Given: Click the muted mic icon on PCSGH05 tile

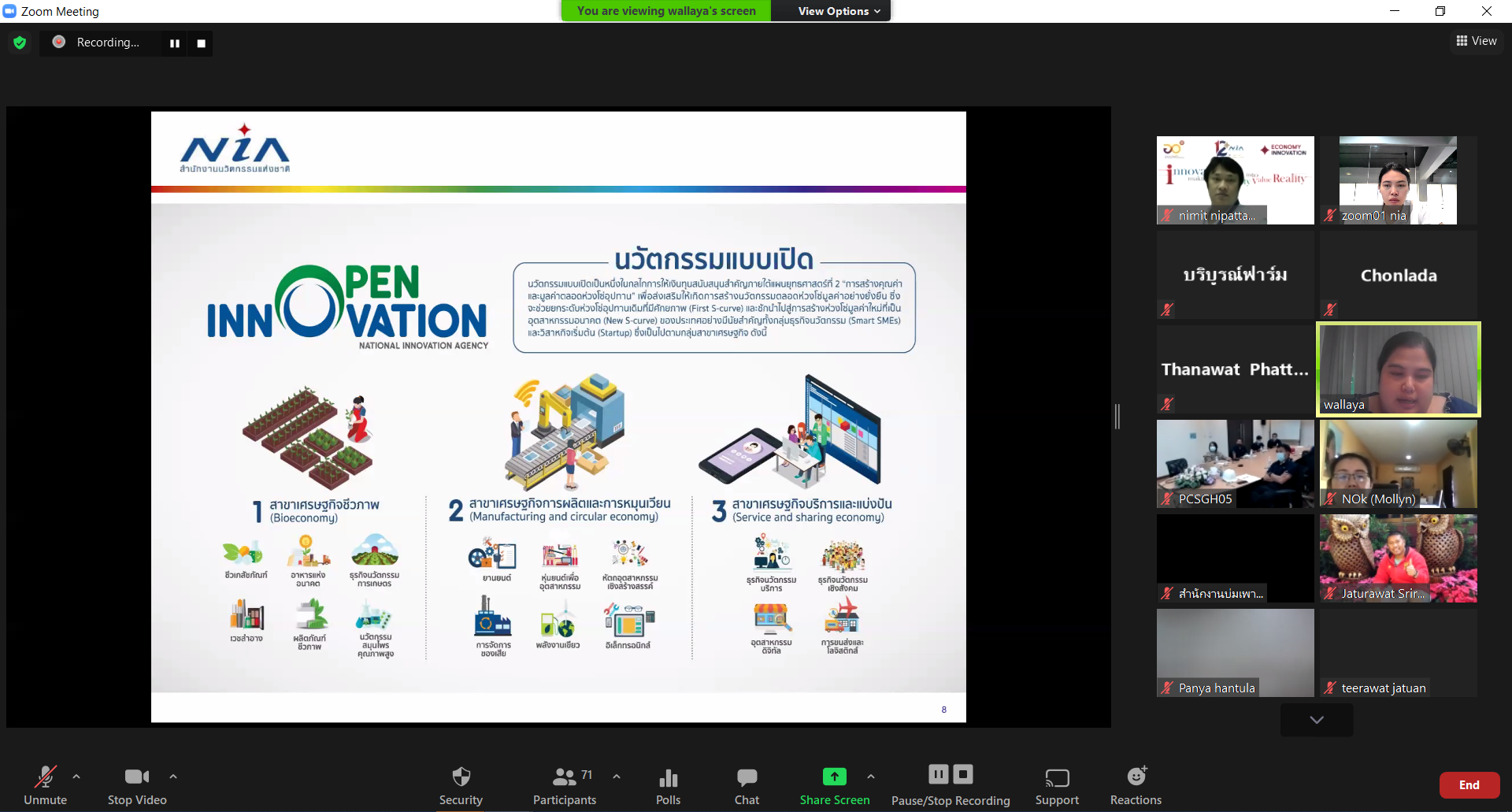Looking at the screenshot, I should 1167,499.
